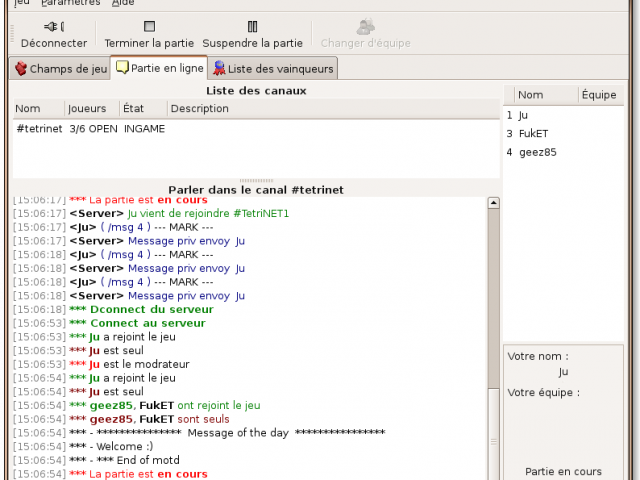
Task: Click the Terminer la partie stop icon
Action: pos(149,27)
